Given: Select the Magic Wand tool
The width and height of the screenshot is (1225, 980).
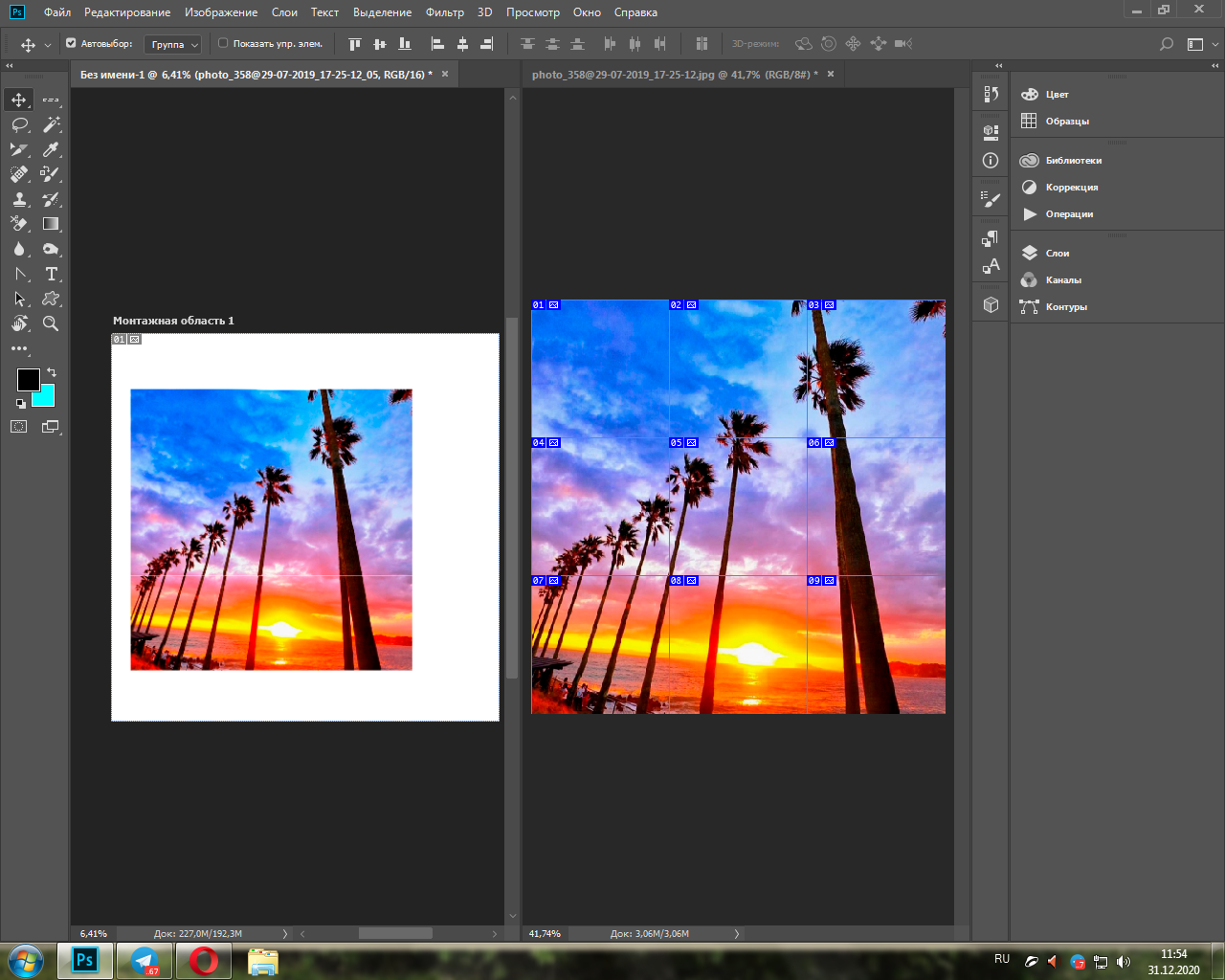Looking at the screenshot, I should coord(51,124).
